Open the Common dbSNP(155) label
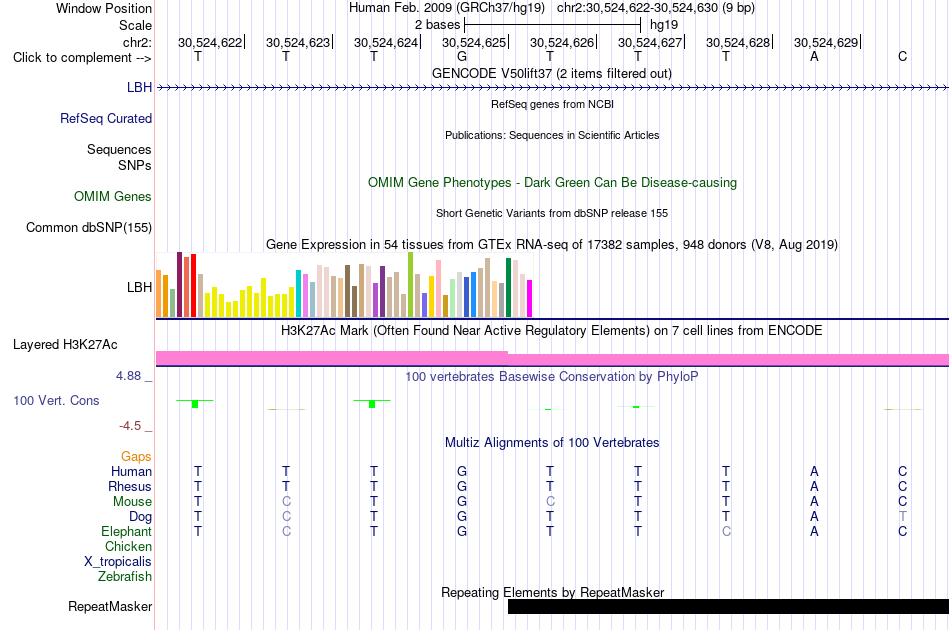Image resolution: width=950 pixels, height=630 pixels. [88, 227]
